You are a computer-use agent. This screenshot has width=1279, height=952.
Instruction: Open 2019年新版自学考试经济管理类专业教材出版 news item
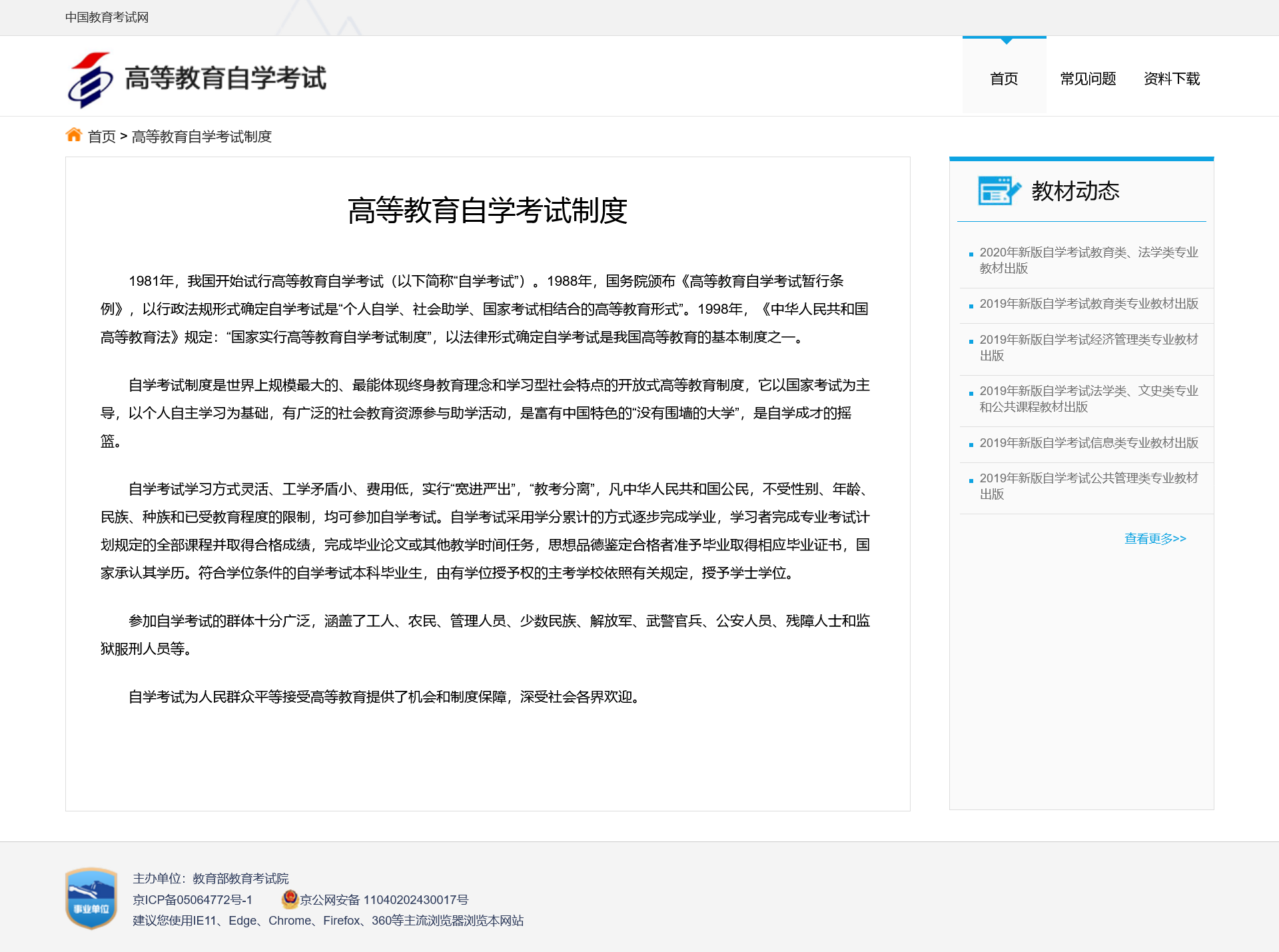point(1088,348)
